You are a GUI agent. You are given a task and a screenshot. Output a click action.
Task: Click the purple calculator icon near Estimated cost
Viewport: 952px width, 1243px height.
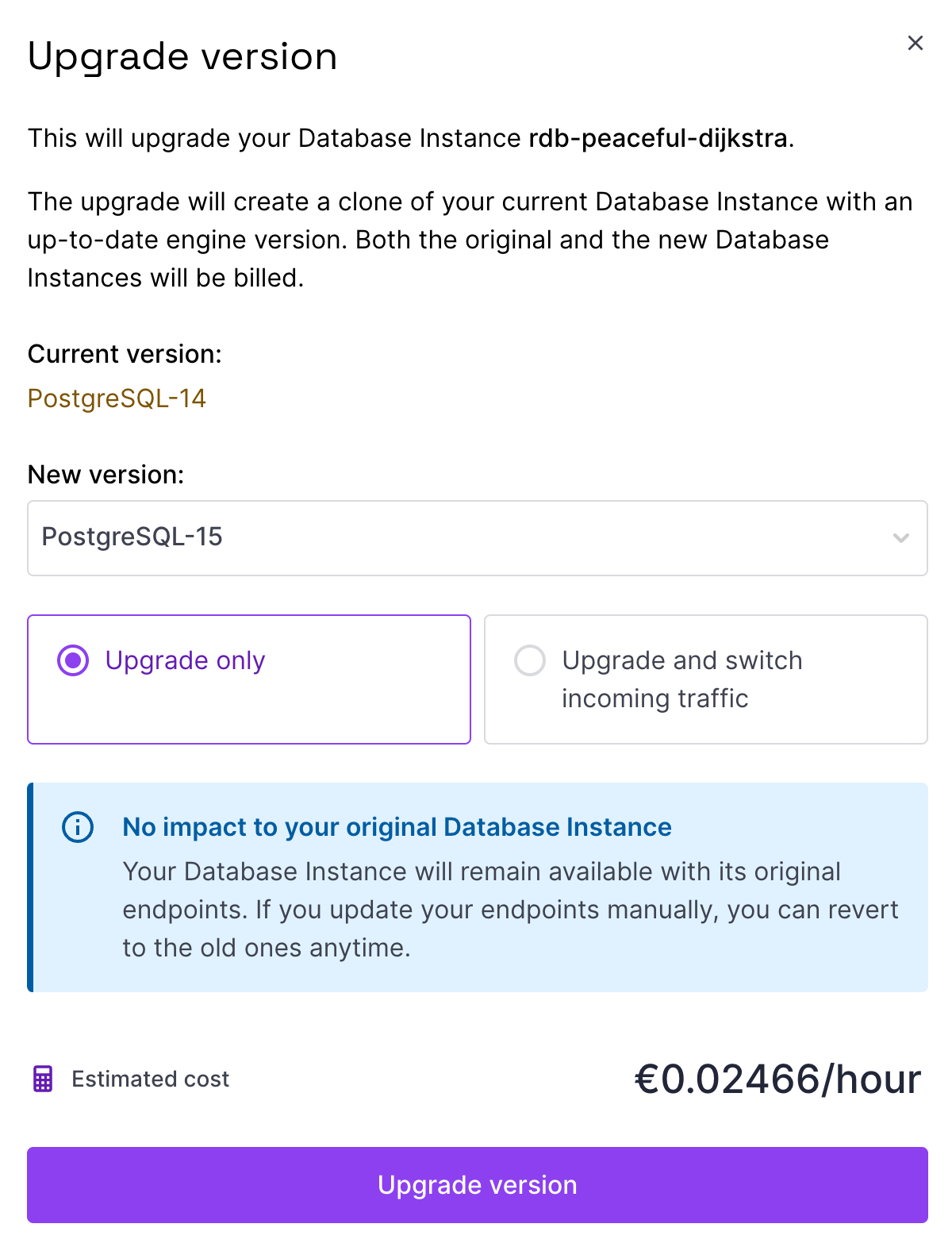point(44,1079)
